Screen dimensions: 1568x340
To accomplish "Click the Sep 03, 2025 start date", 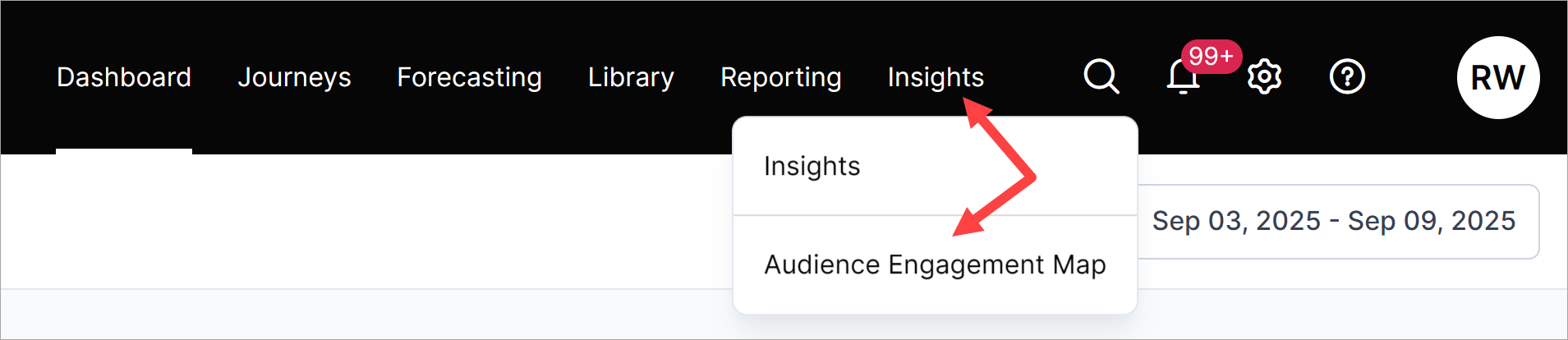I will coord(1236,221).
